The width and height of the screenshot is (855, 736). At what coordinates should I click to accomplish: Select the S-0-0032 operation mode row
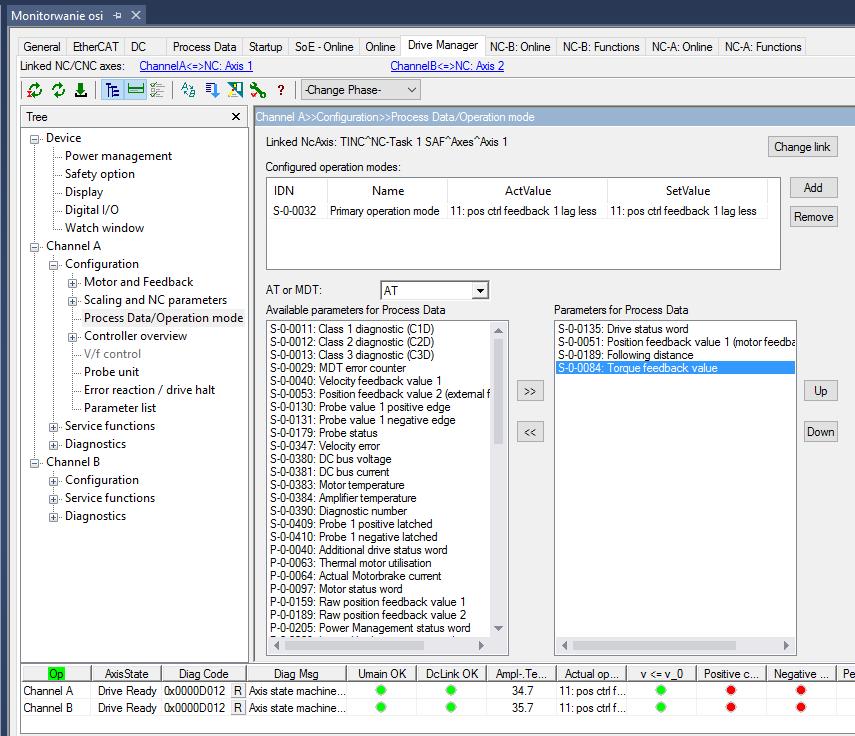[517, 211]
